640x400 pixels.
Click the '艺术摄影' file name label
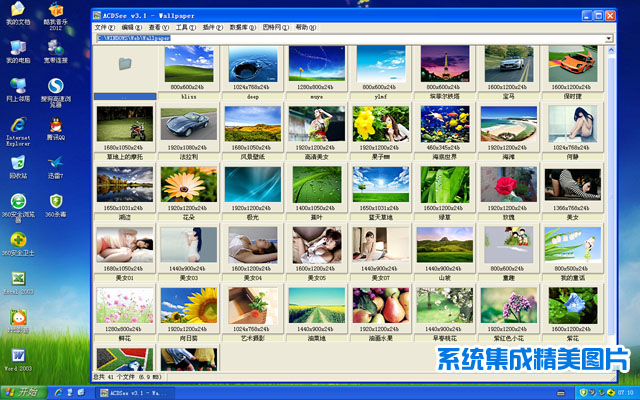pos(253,338)
